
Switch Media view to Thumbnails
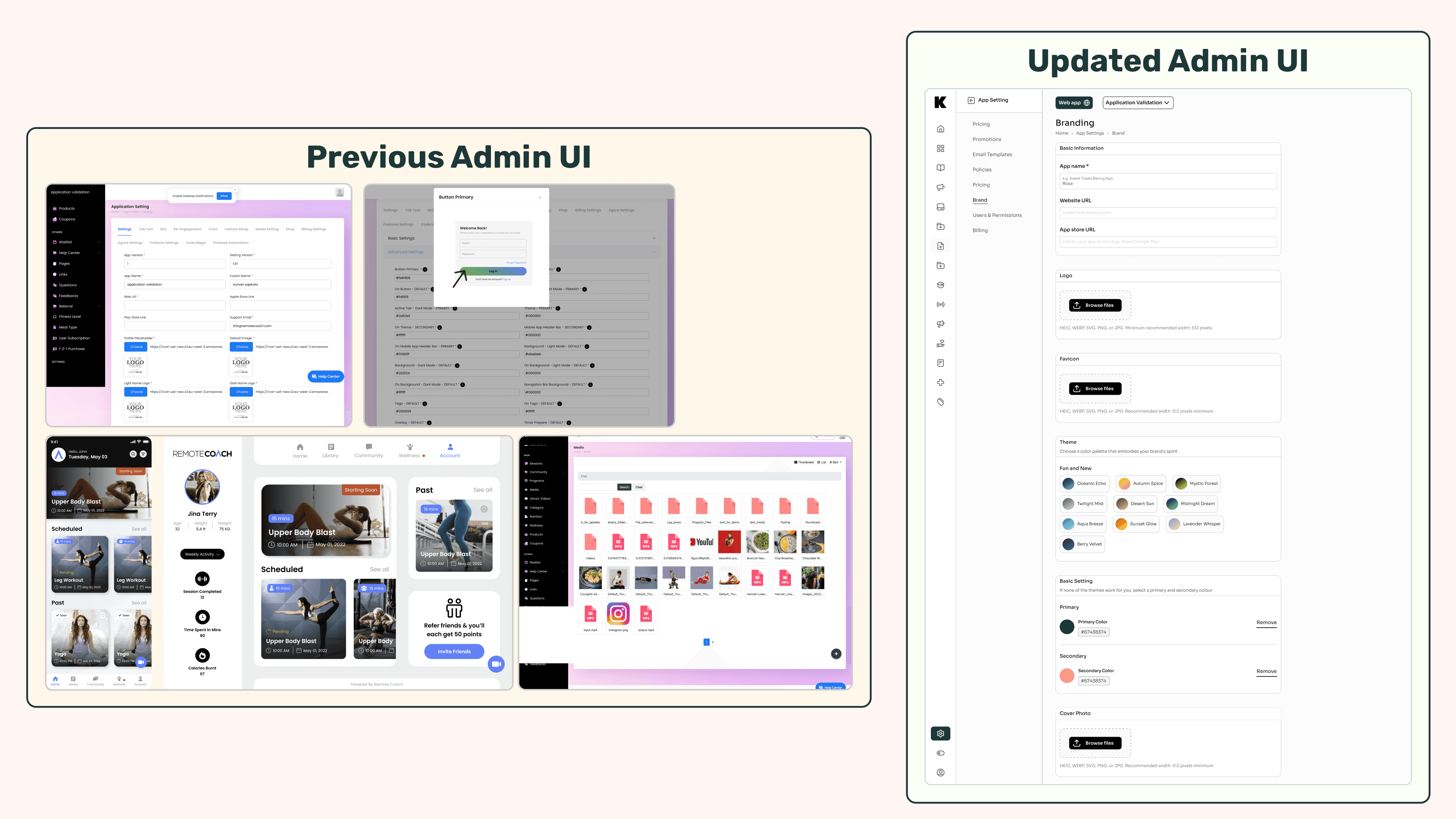(x=804, y=462)
